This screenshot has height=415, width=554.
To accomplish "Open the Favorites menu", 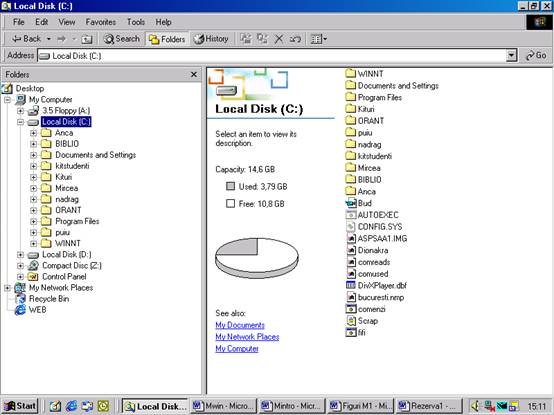I will coord(101,22).
